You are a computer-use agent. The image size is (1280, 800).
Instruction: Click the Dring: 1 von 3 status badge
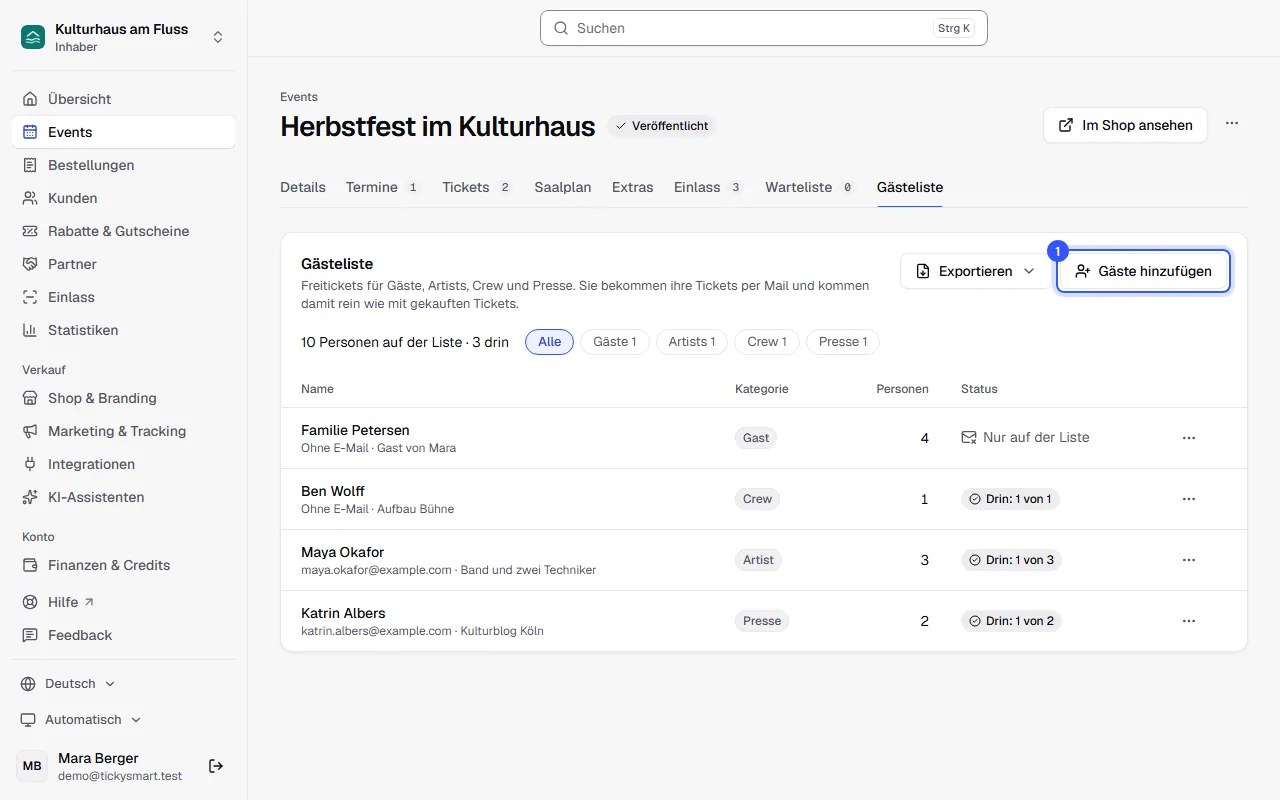click(1011, 560)
